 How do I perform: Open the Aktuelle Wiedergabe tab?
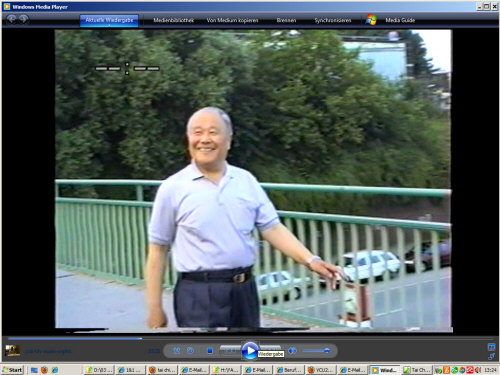coord(109,20)
